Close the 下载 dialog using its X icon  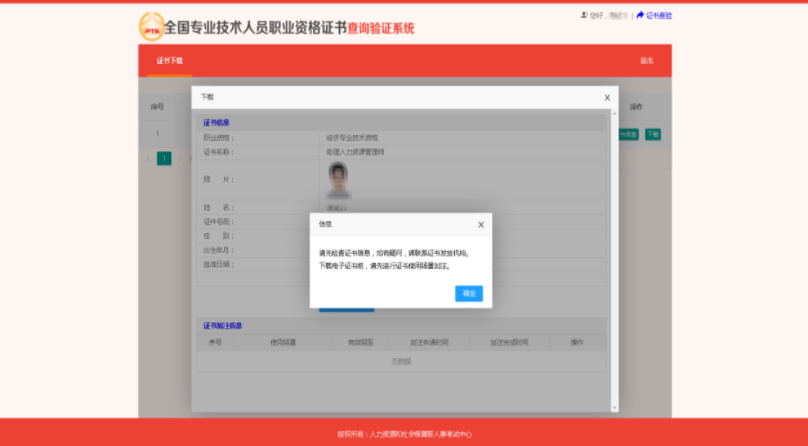pyautogui.click(x=607, y=97)
